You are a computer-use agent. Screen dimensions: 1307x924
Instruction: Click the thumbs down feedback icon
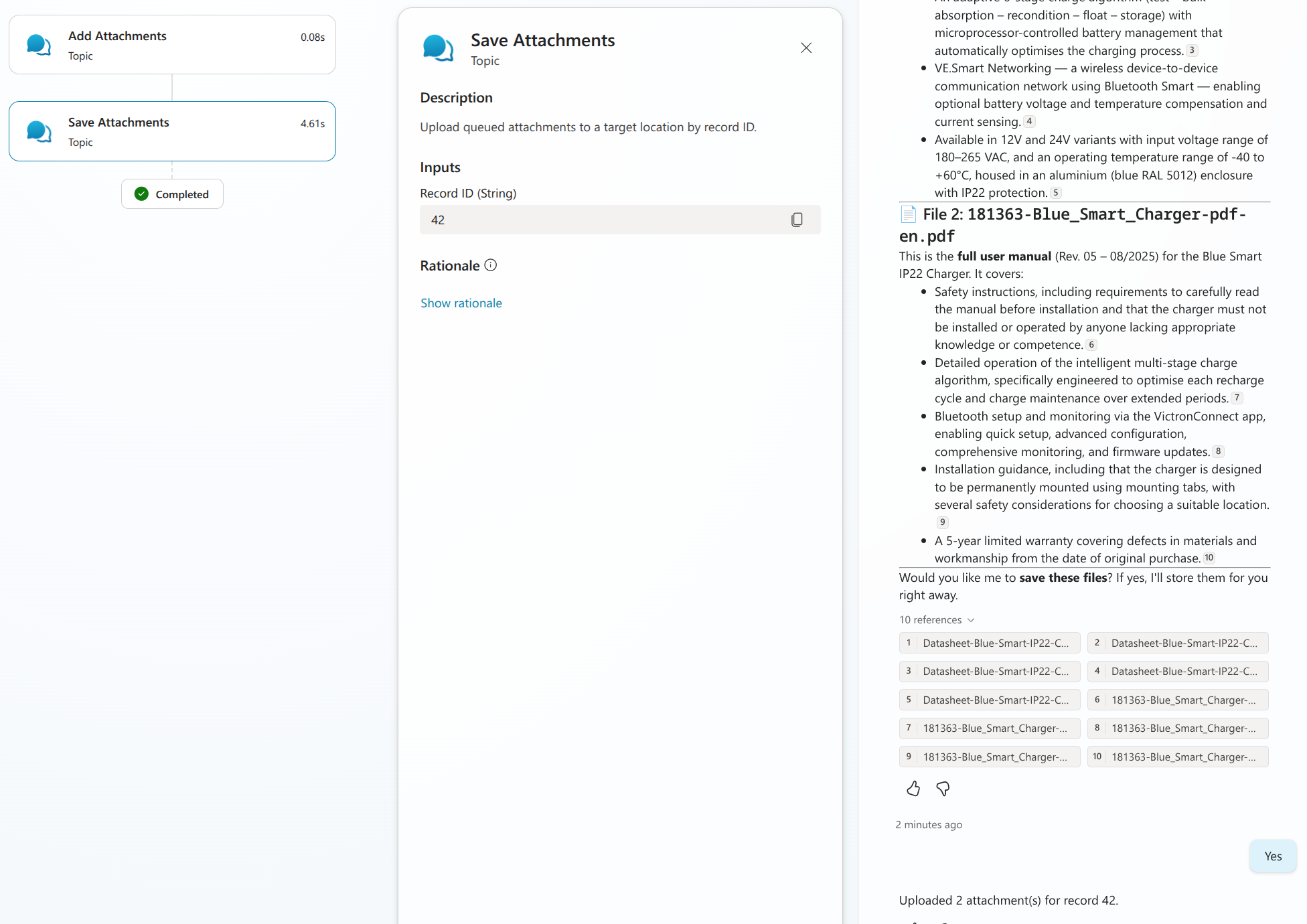(x=943, y=789)
